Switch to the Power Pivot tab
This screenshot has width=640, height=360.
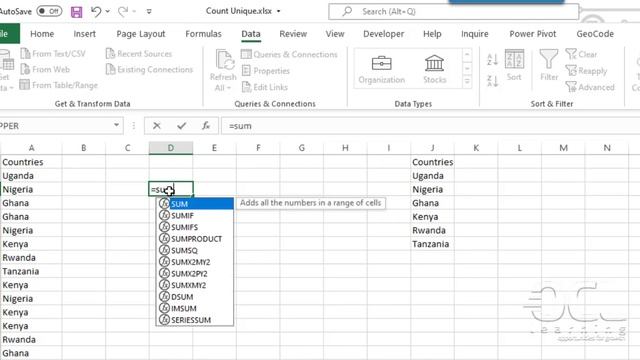pos(533,34)
